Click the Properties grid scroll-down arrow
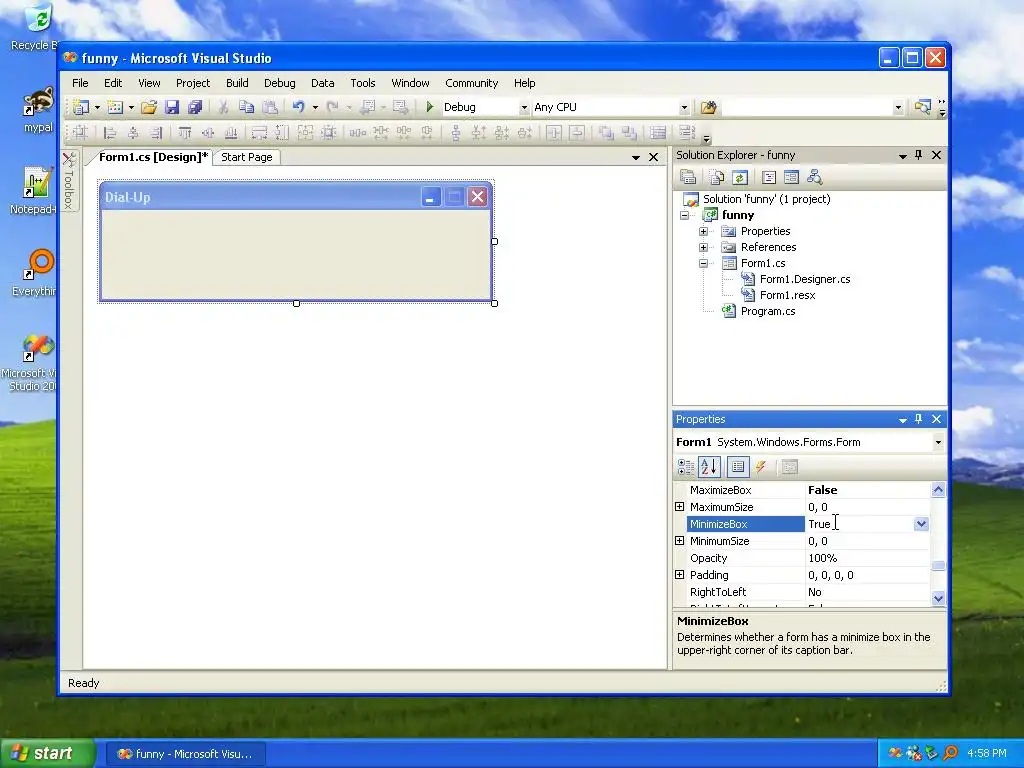 point(938,598)
